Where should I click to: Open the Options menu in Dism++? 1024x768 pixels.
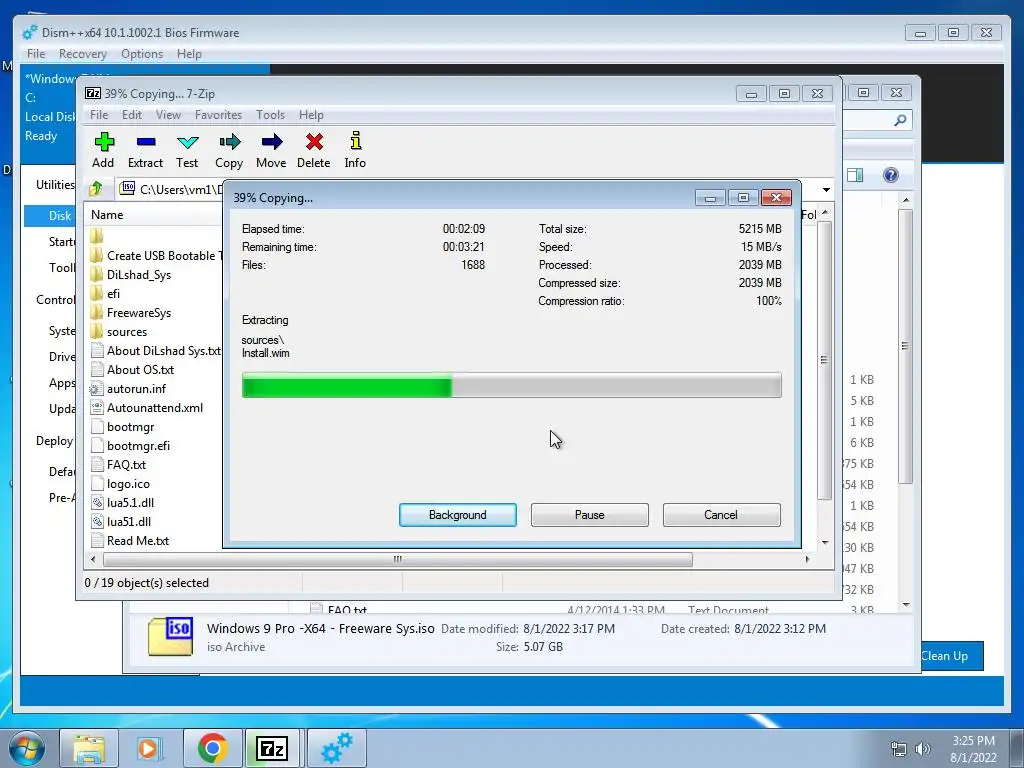coord(142,54)
